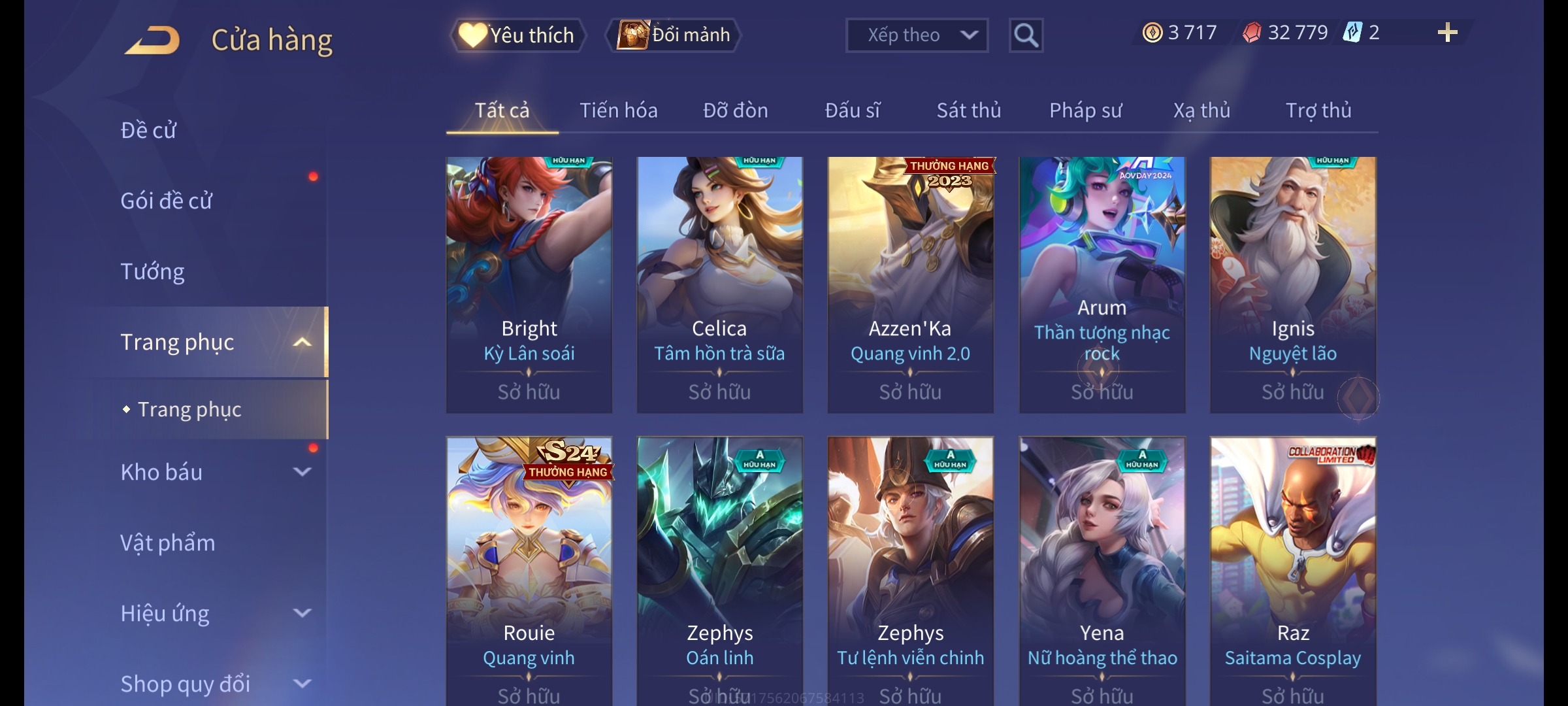Expand the Shop quy đổi section
Screen dimensions: 1568x706
(302, 683)
